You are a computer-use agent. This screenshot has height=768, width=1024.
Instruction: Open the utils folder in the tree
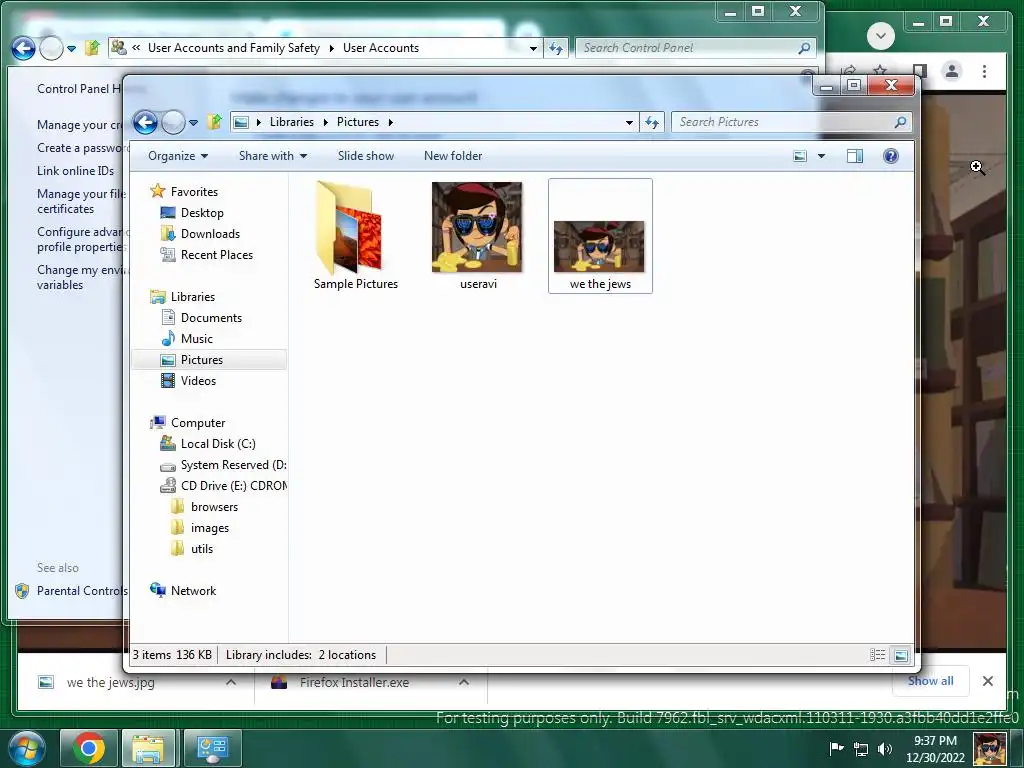coord(202,549)
